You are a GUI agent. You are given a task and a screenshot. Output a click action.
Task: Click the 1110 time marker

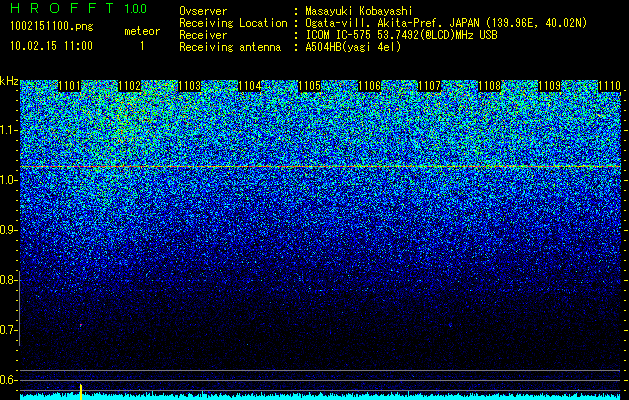coord(609,86)
